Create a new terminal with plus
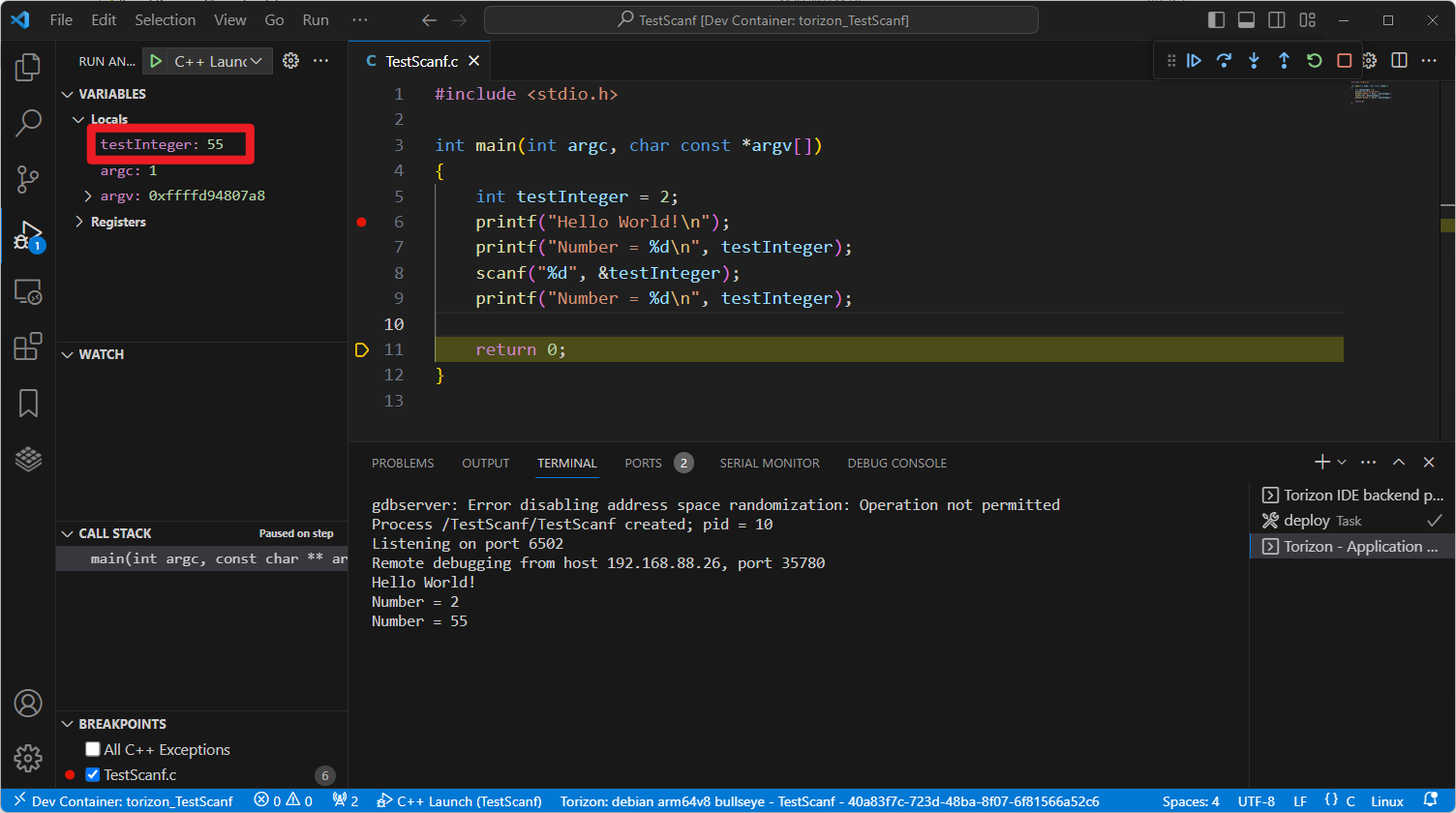The image size is (1456, 813). [x=1321, y=463]
